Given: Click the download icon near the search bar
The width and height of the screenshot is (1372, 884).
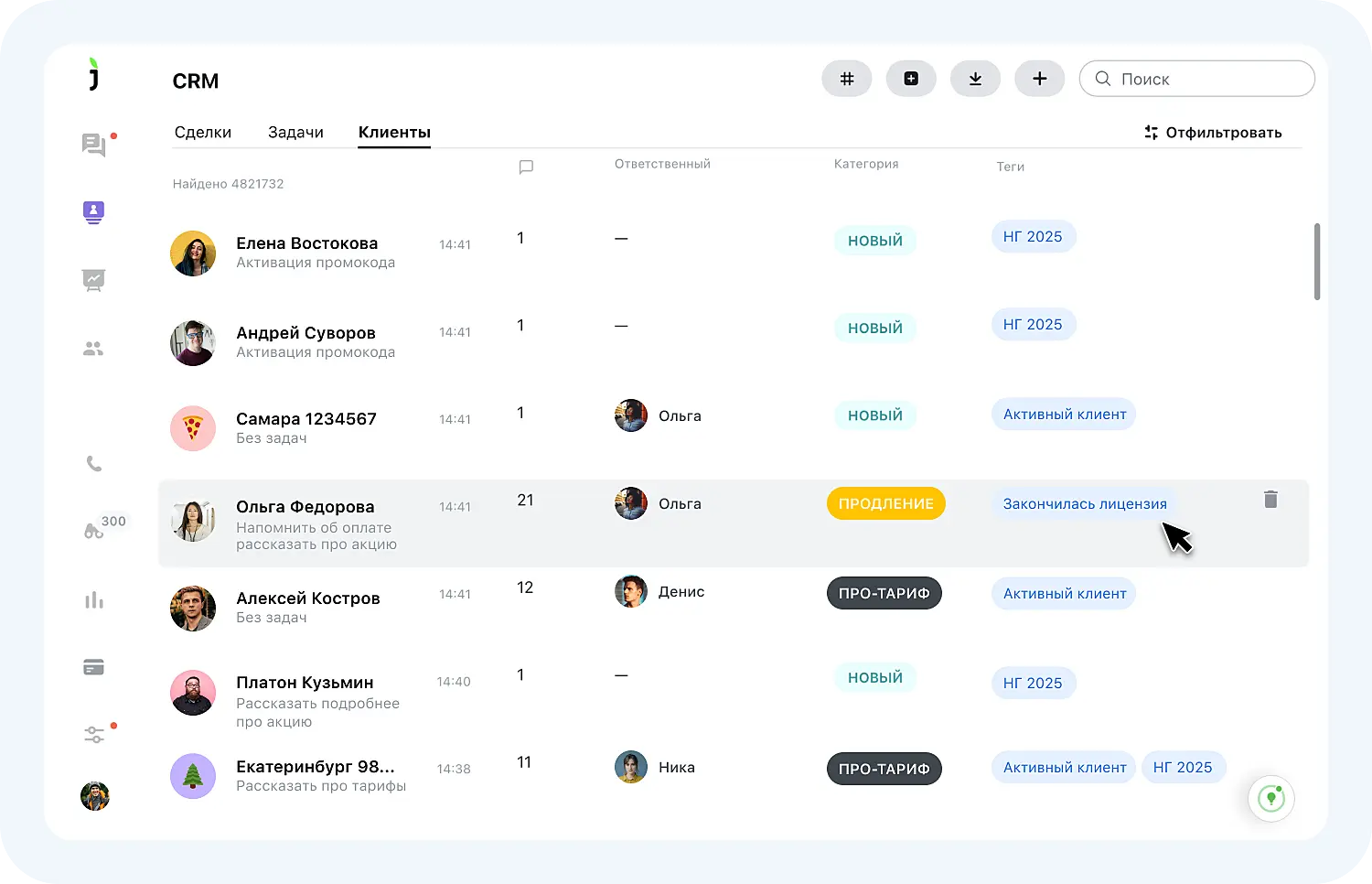Looking at the screenshot, I should (x=975, y=79).
